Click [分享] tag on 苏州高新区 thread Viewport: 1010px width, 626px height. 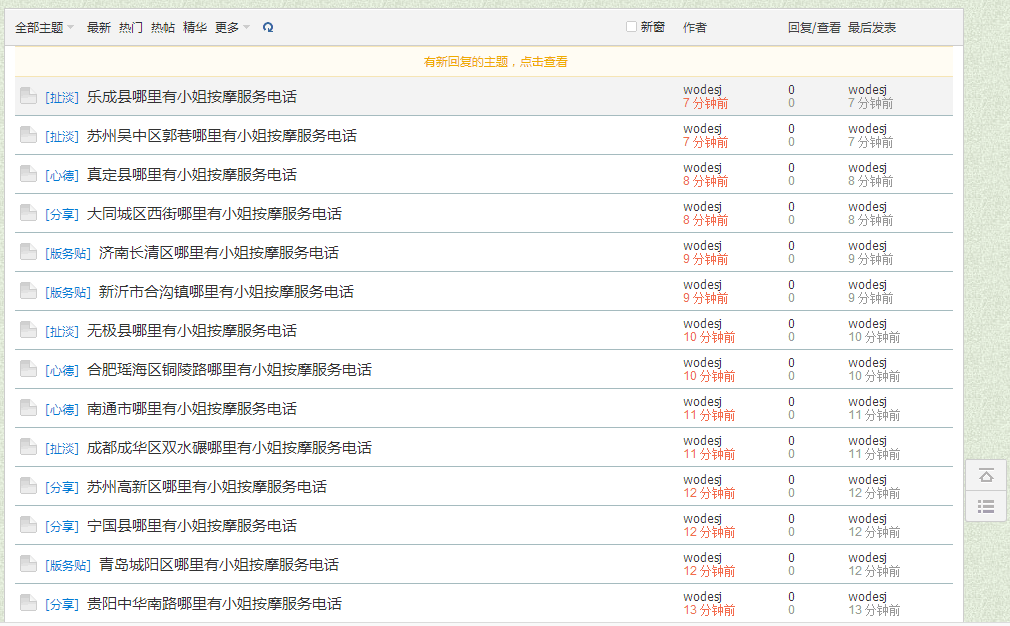pyautogui.click(x=62, y=488)
